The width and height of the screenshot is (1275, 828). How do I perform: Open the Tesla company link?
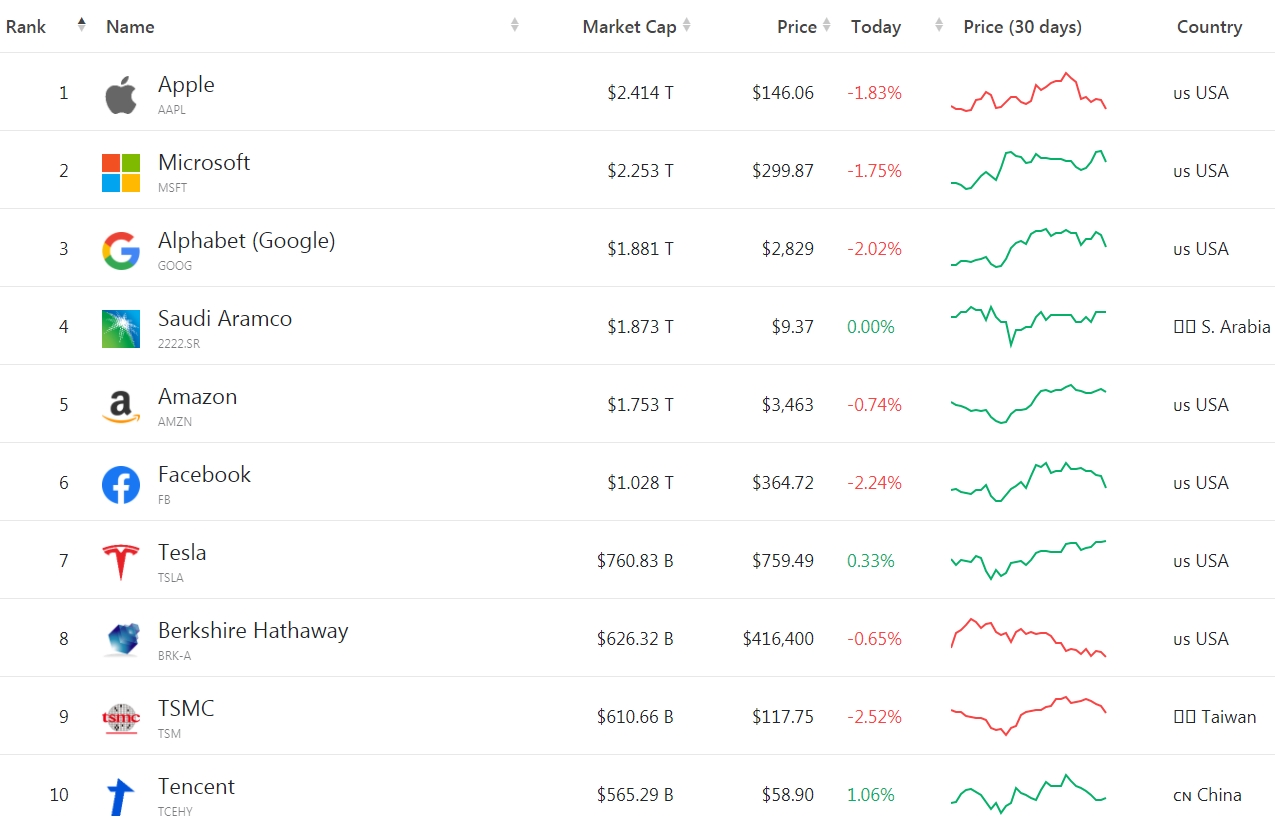[182, 553]
